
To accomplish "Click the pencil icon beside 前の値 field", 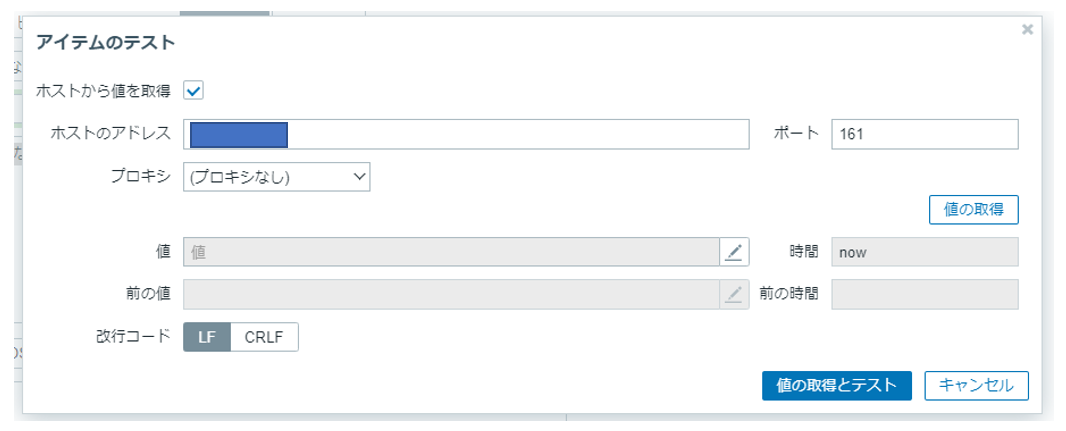I will [x=734, y=294].
